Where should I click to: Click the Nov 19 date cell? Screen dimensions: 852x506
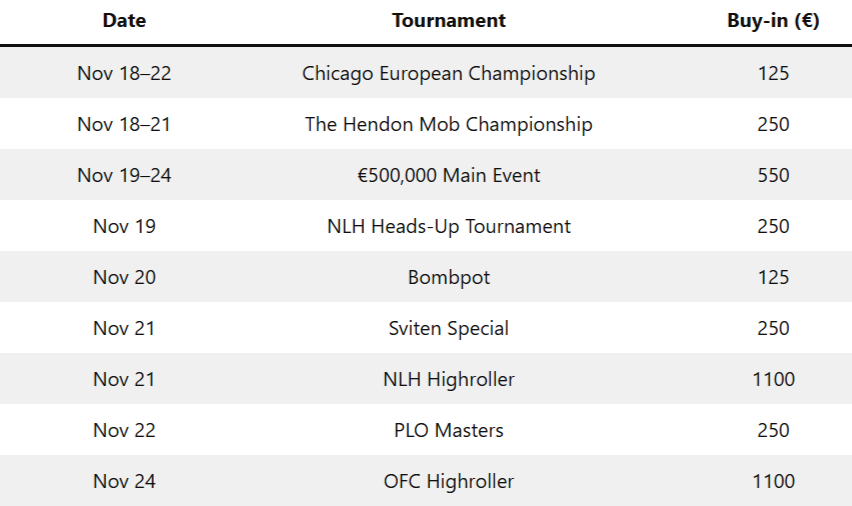(x=124, y=226)
